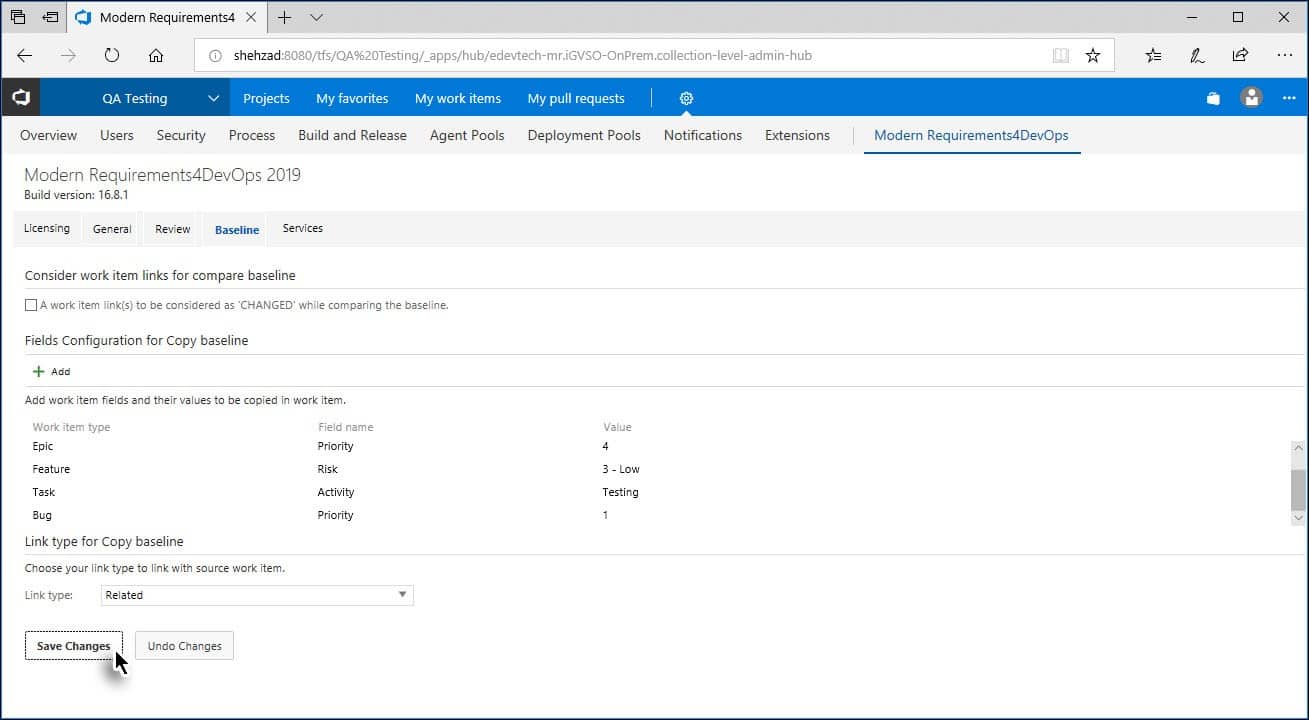Screen dimensions: 1309x720
Task: Select the Feature row in fields list
Action: (657, 469)
